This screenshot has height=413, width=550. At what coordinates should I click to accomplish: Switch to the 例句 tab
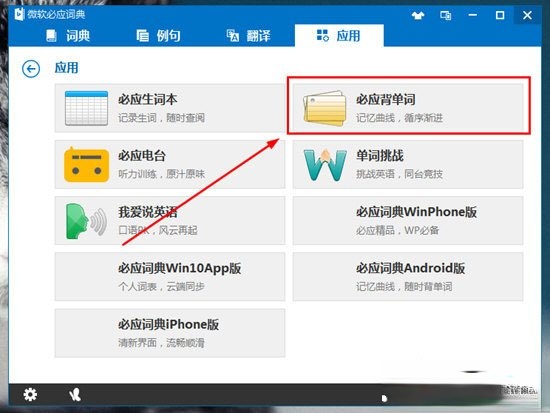159,36
